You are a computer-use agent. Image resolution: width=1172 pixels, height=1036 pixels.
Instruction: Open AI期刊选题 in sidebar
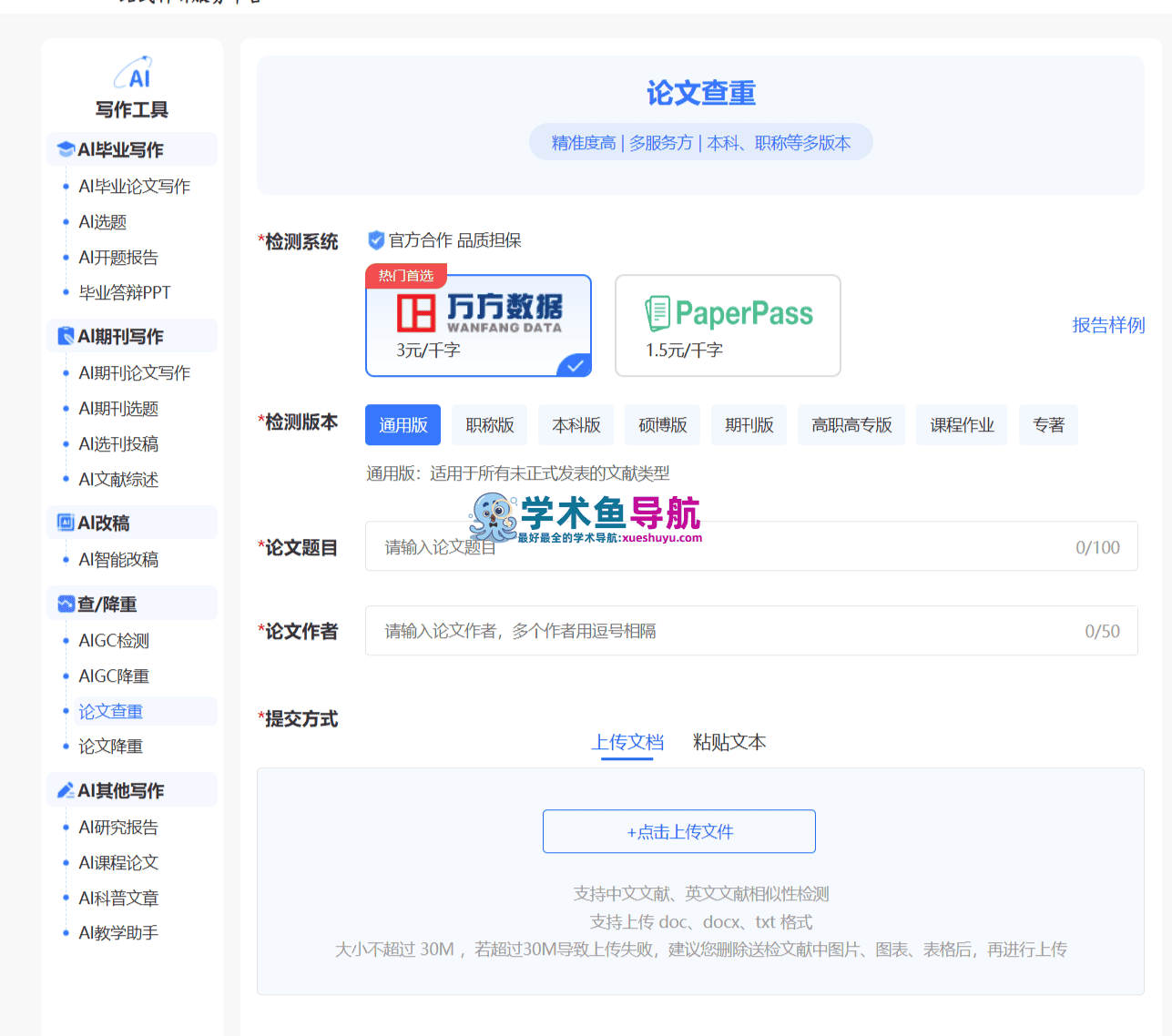click(118, 408)
